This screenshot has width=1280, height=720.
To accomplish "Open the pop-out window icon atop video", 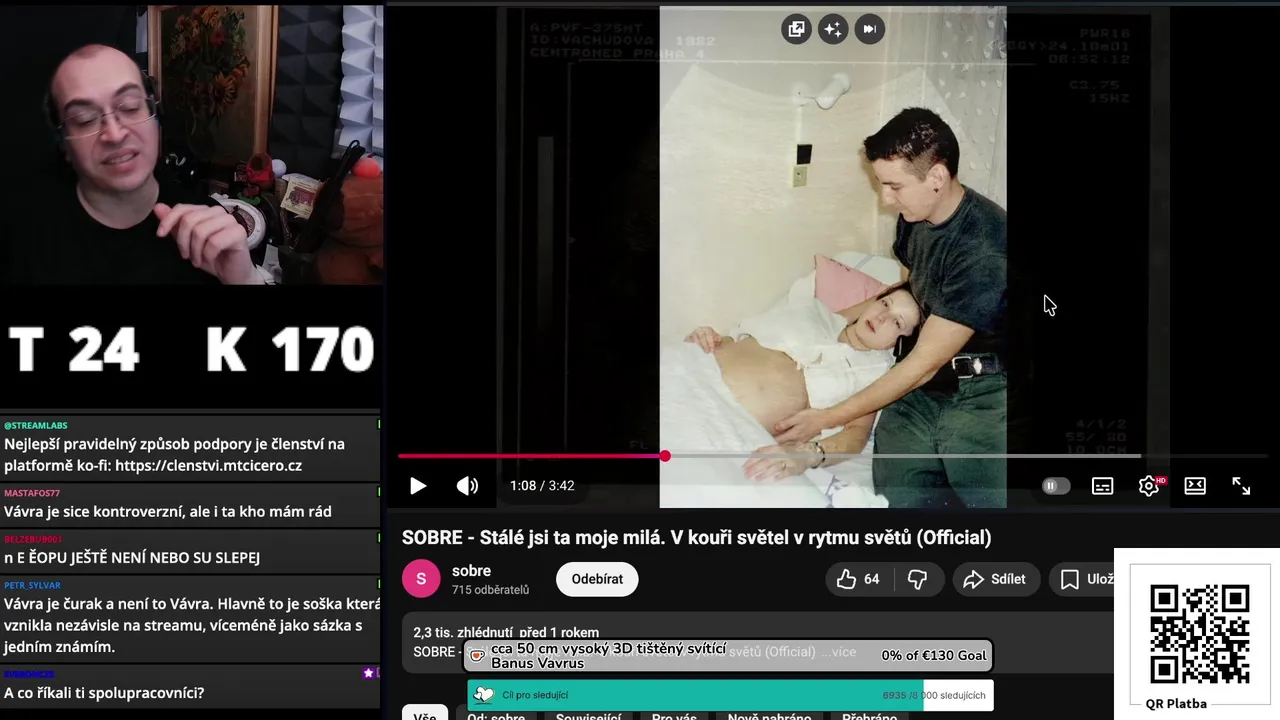I will click(796, 29).
